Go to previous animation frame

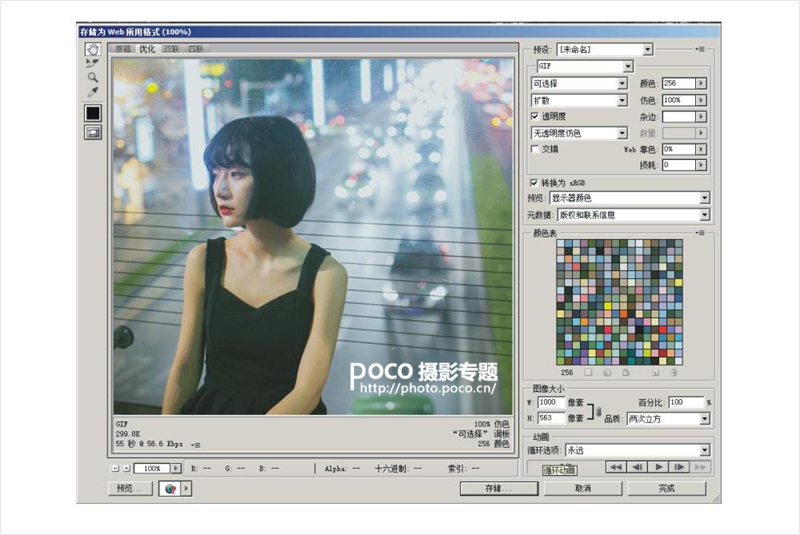pyautogui.click(x=637, y=467)
